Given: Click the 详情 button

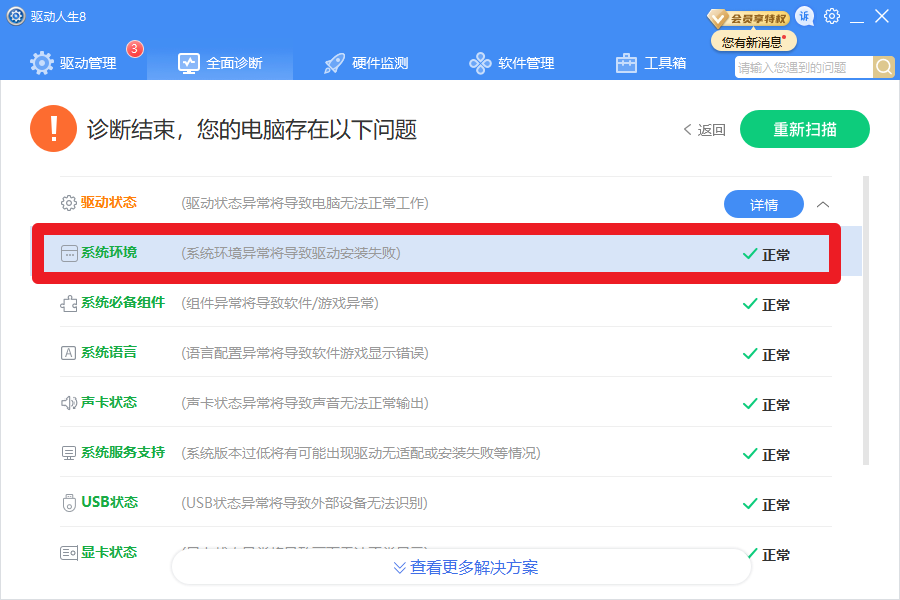Looking at the screenshot, I should (x=763, y=204).
